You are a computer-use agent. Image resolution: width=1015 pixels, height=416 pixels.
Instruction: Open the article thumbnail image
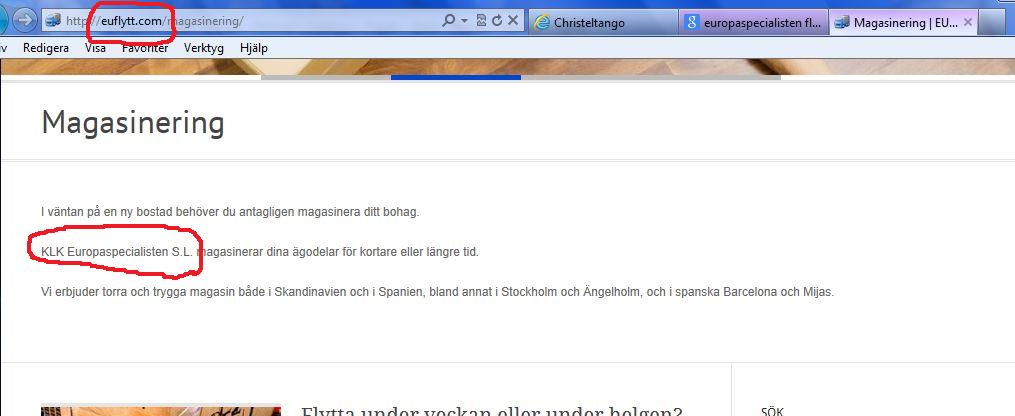tap(161, 411)
